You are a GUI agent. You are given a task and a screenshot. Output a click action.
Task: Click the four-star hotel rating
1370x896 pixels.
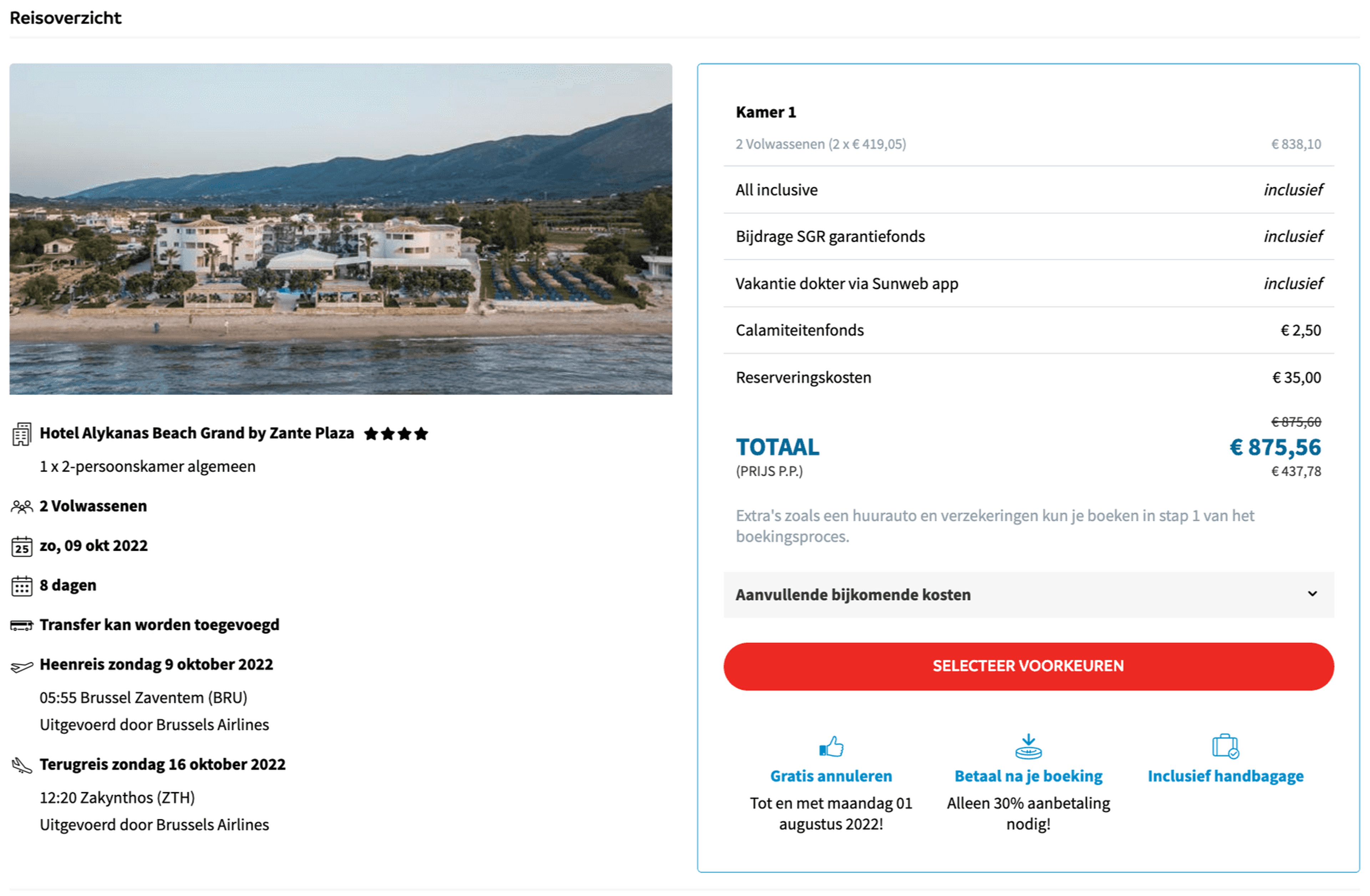point(396,434)
